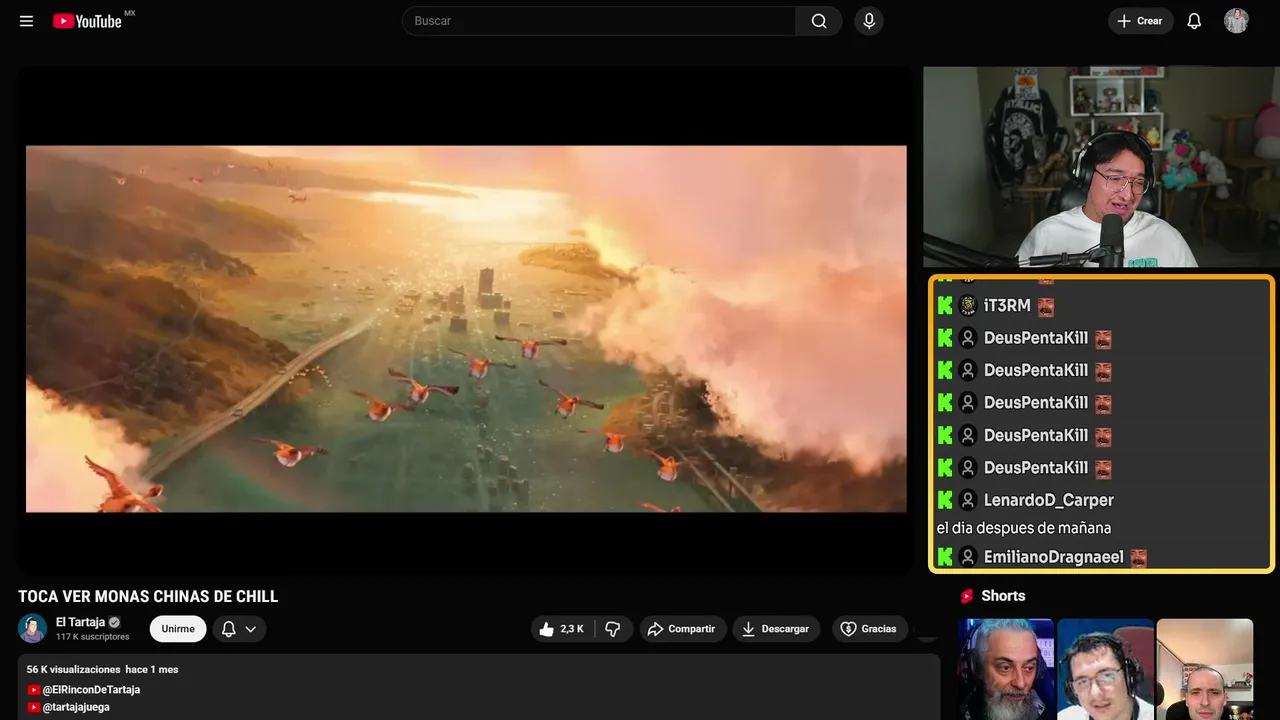Image resolution: width=1280 pixels, height=720 pixels.
Task: Open the Short with the white-bearded man
Action: [x=1006, y=669]
